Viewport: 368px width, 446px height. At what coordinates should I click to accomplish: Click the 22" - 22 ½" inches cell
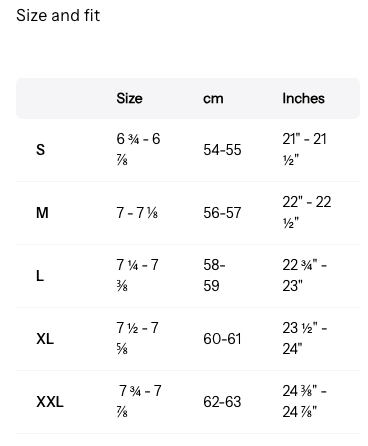pyautogui.click(x=307, y=213)
